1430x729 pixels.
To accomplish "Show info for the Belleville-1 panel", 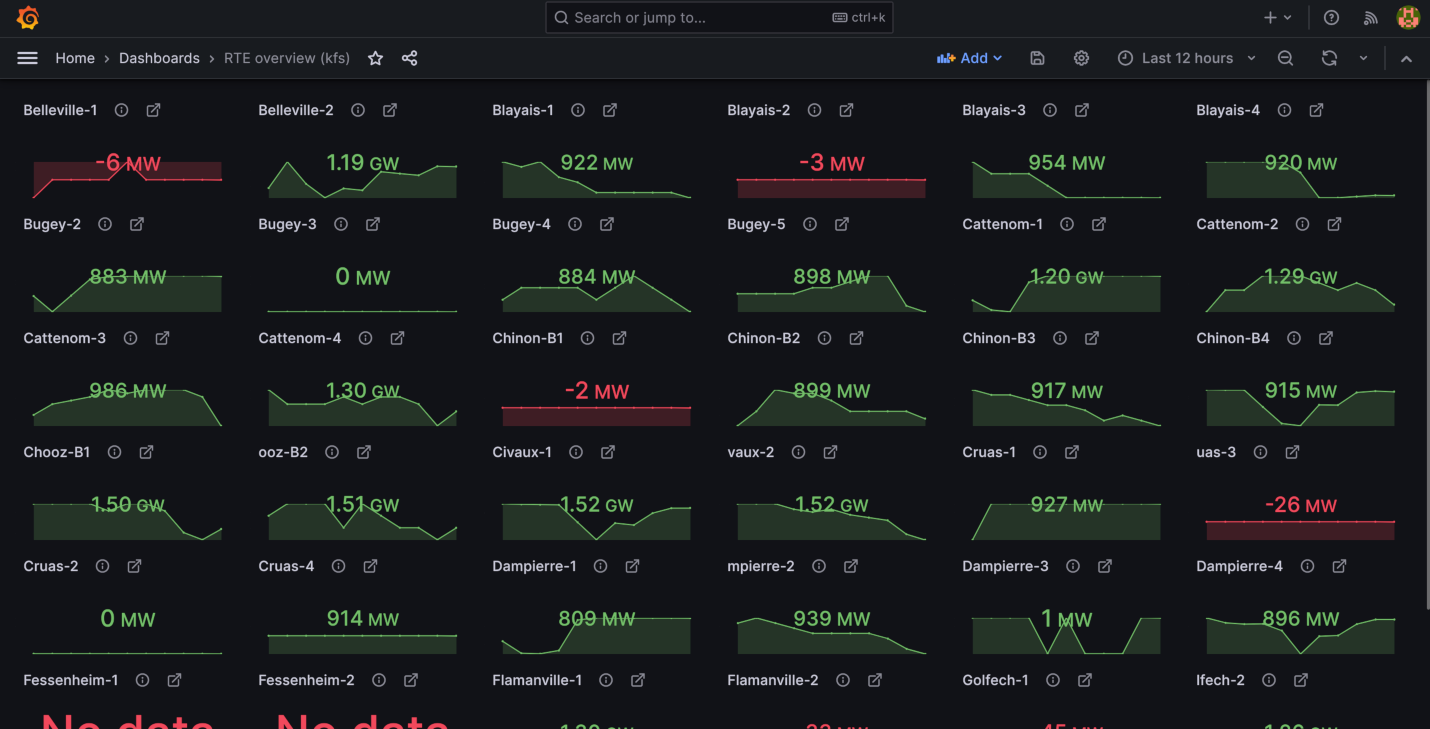I will pos(121,110).
